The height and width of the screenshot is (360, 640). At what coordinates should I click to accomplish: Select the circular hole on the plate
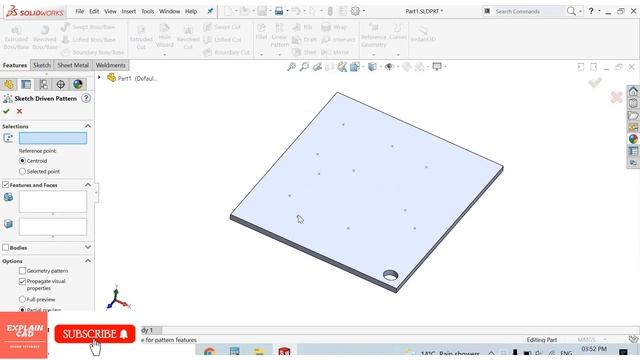tap(390, 275)
